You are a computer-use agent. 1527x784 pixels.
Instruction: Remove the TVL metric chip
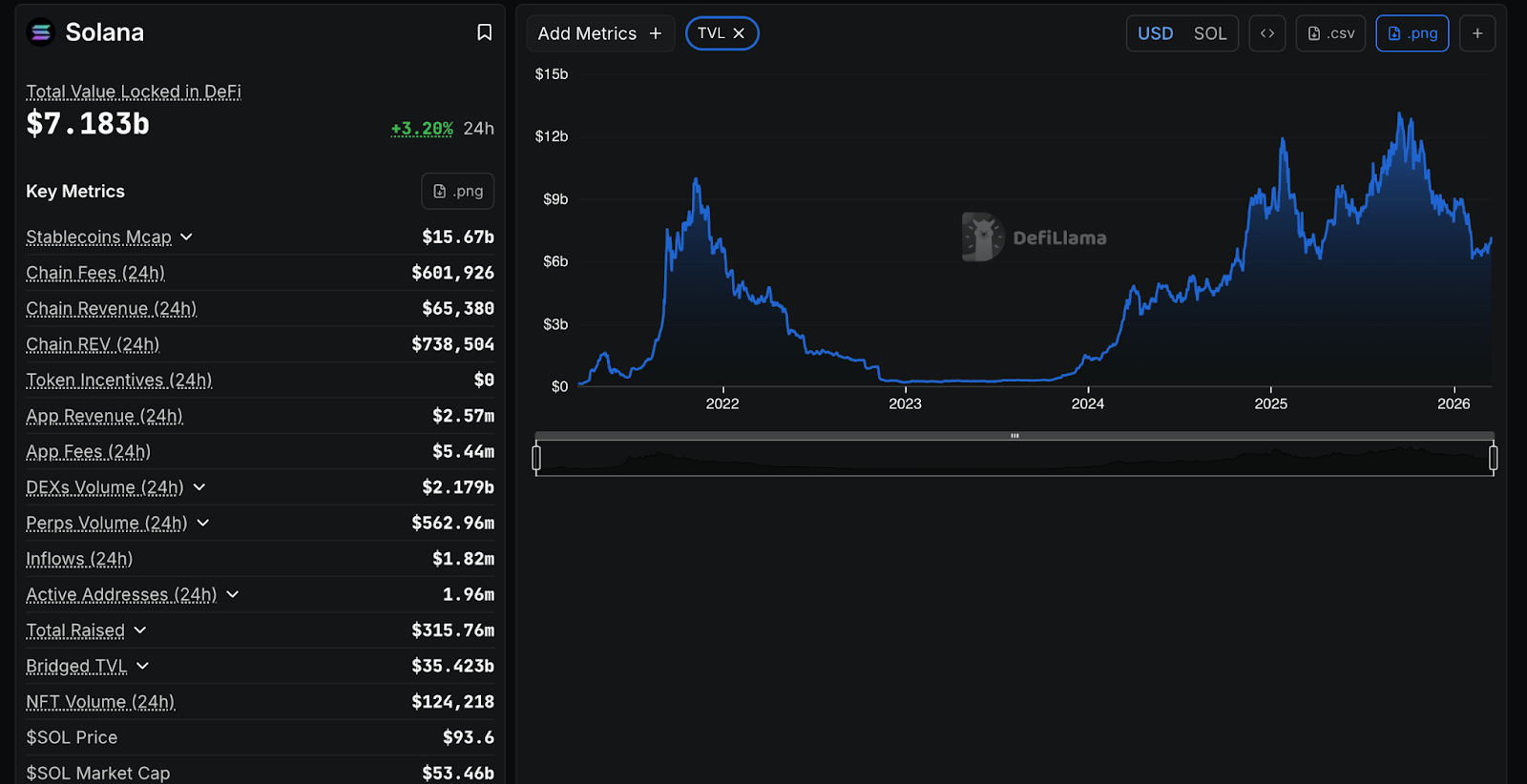739,33
